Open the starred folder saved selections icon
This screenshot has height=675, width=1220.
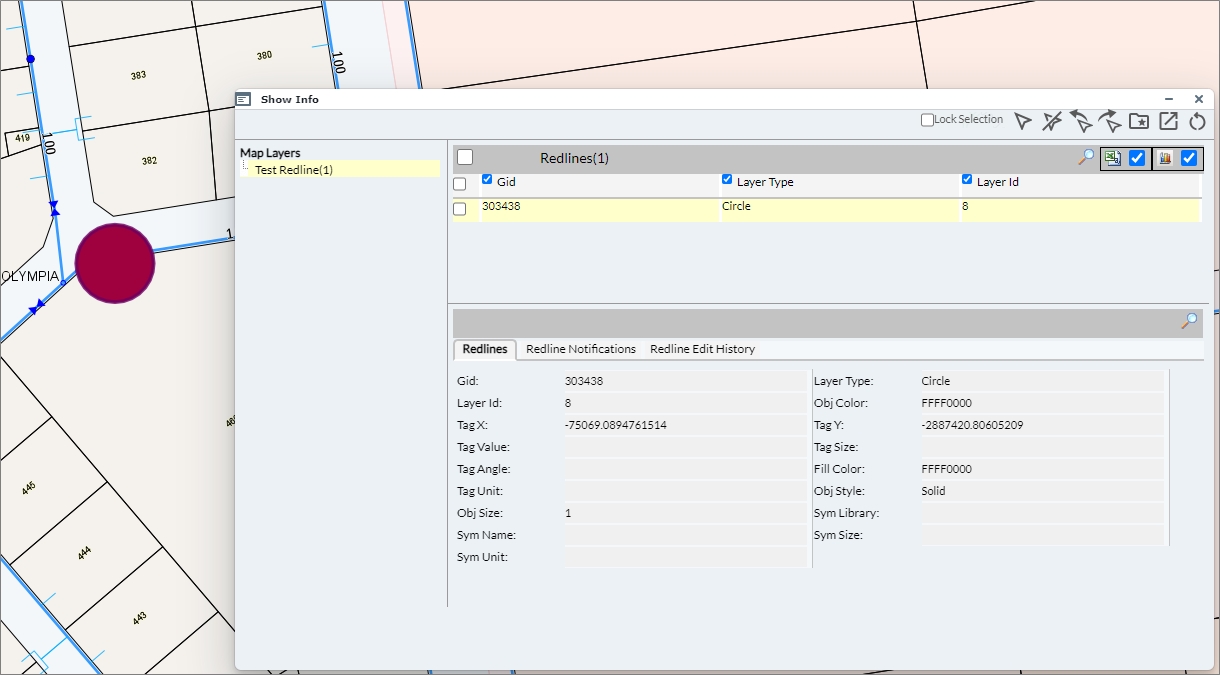tap(1139, 121)
